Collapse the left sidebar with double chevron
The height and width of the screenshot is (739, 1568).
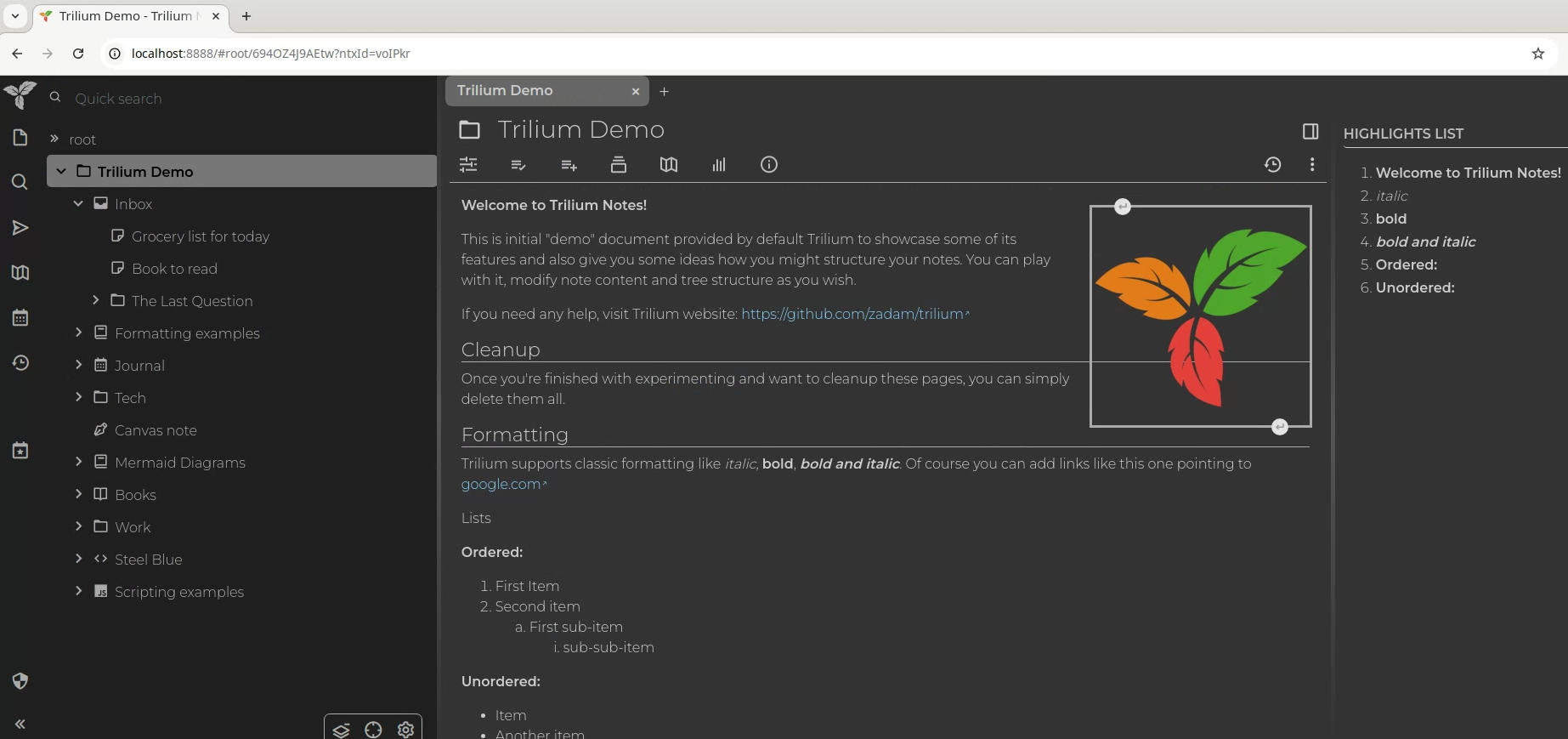point(20,724)
